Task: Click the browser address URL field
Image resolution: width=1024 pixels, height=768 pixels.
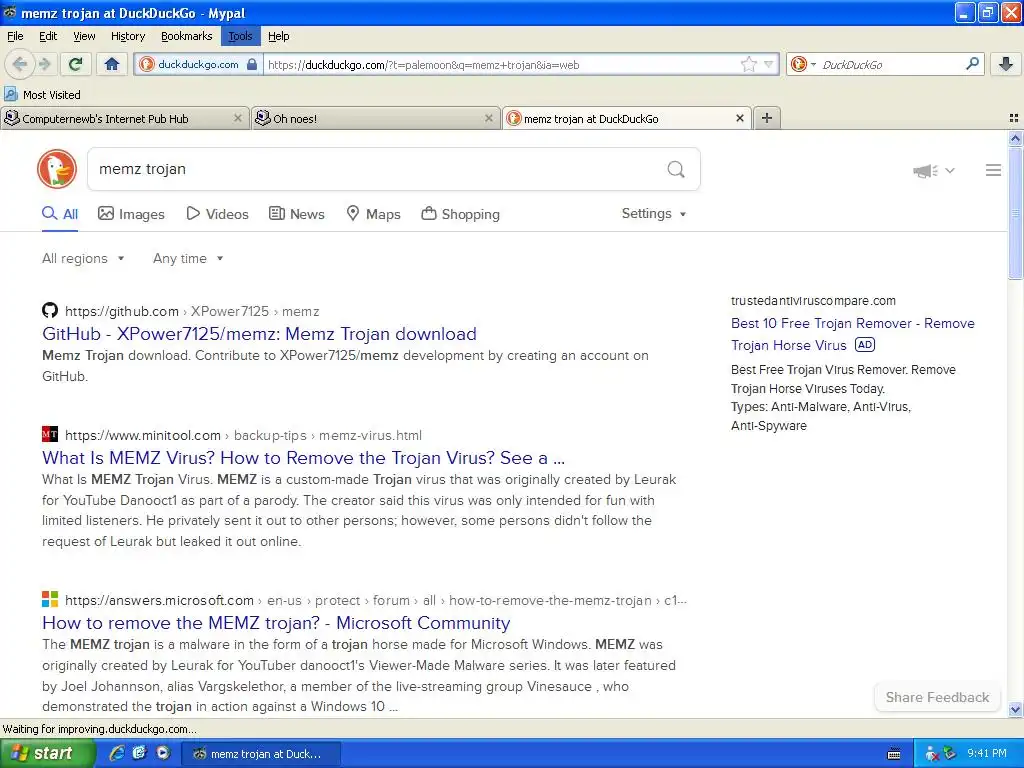Action: pos(501,65)
